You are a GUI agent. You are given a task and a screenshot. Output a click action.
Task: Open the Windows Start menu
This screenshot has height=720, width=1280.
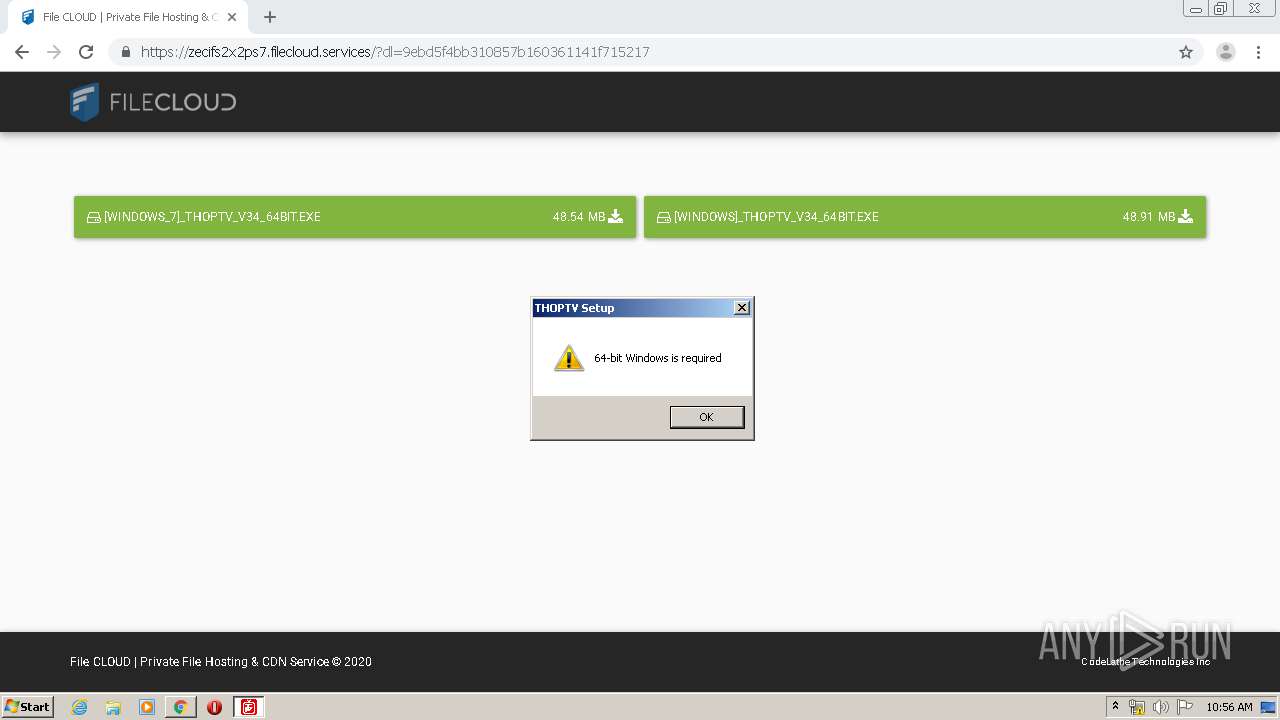click(28, 707)
